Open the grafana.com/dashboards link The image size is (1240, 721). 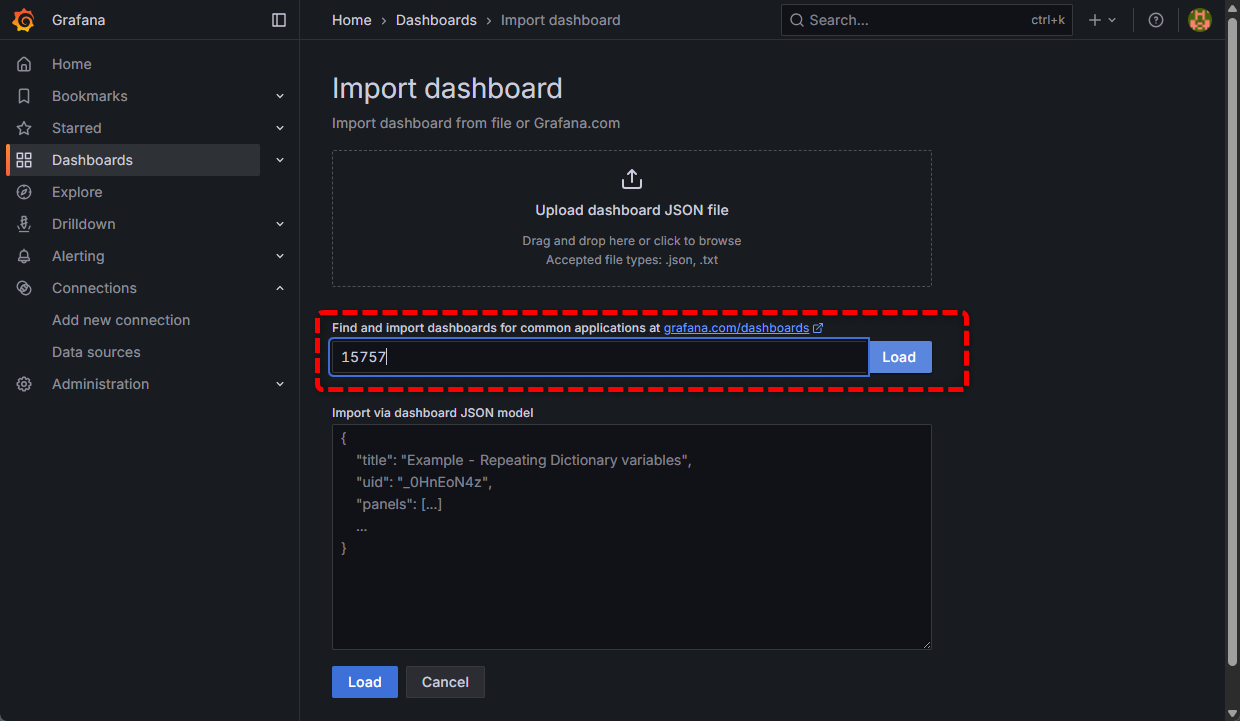pos(736,328)
